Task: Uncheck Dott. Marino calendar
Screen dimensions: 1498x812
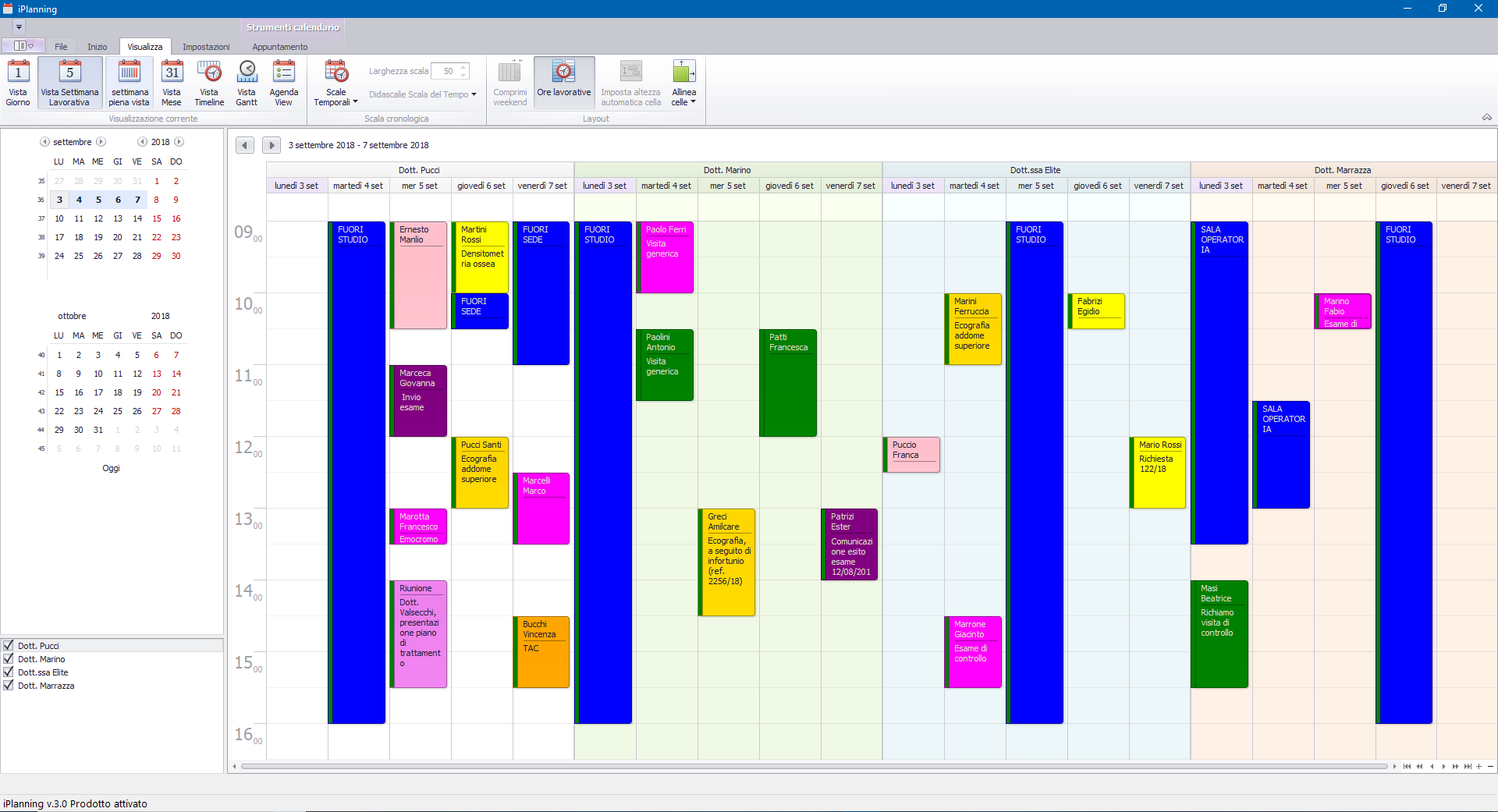Action: (x=9, y=658)
